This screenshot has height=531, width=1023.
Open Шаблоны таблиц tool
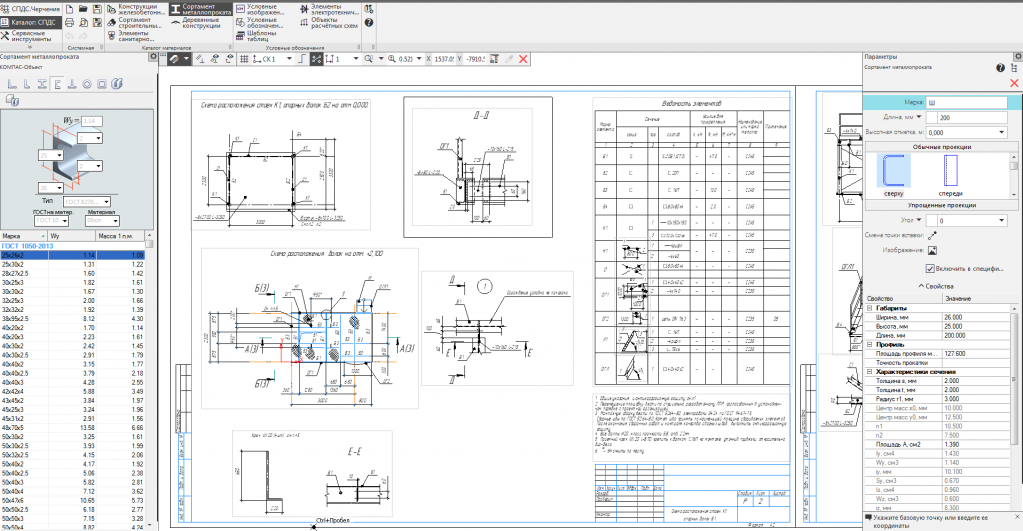(256, 35)
